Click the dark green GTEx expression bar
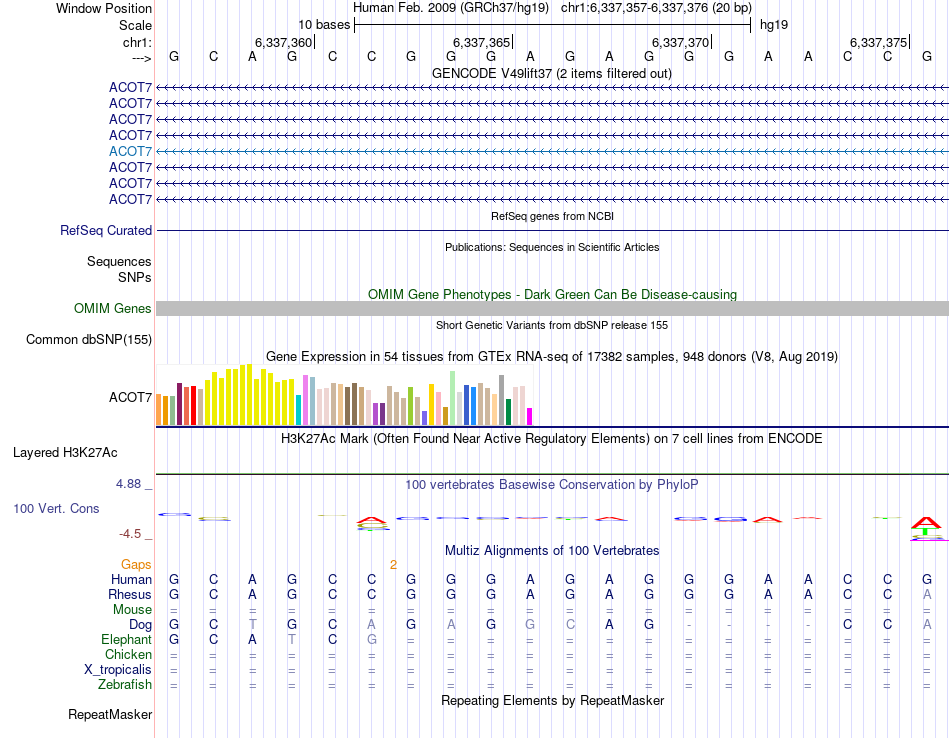This screenshot has height=738, width=950. coord(508,412)
